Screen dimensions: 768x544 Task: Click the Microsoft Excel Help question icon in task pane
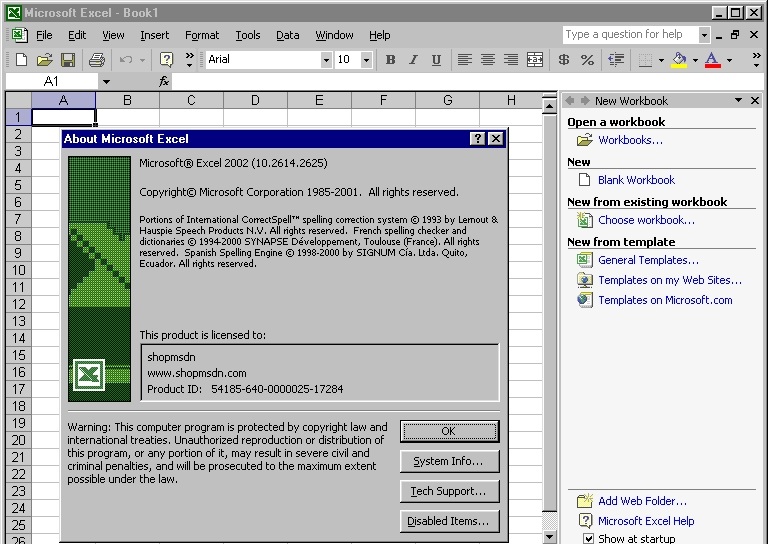pyautogui.click(x=585, y=520)
